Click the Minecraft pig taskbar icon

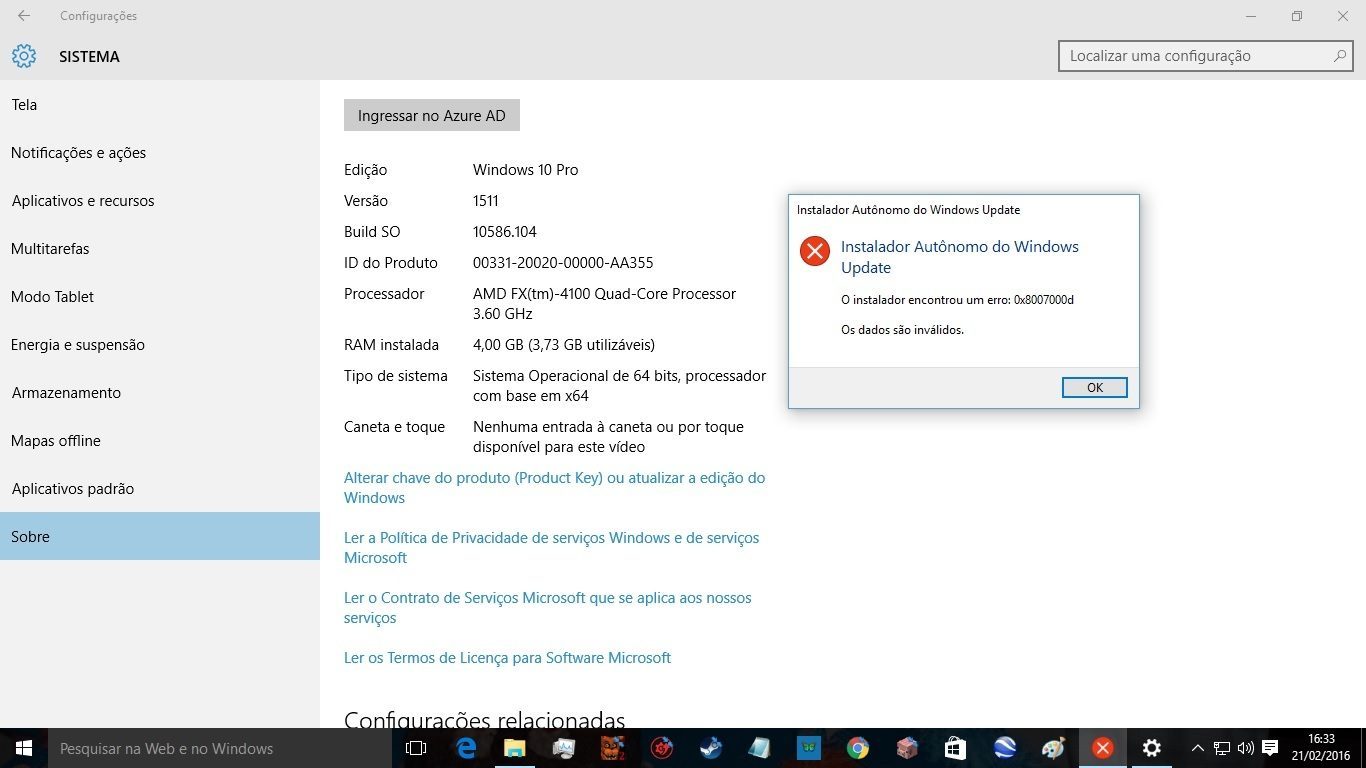pos(906,748)
